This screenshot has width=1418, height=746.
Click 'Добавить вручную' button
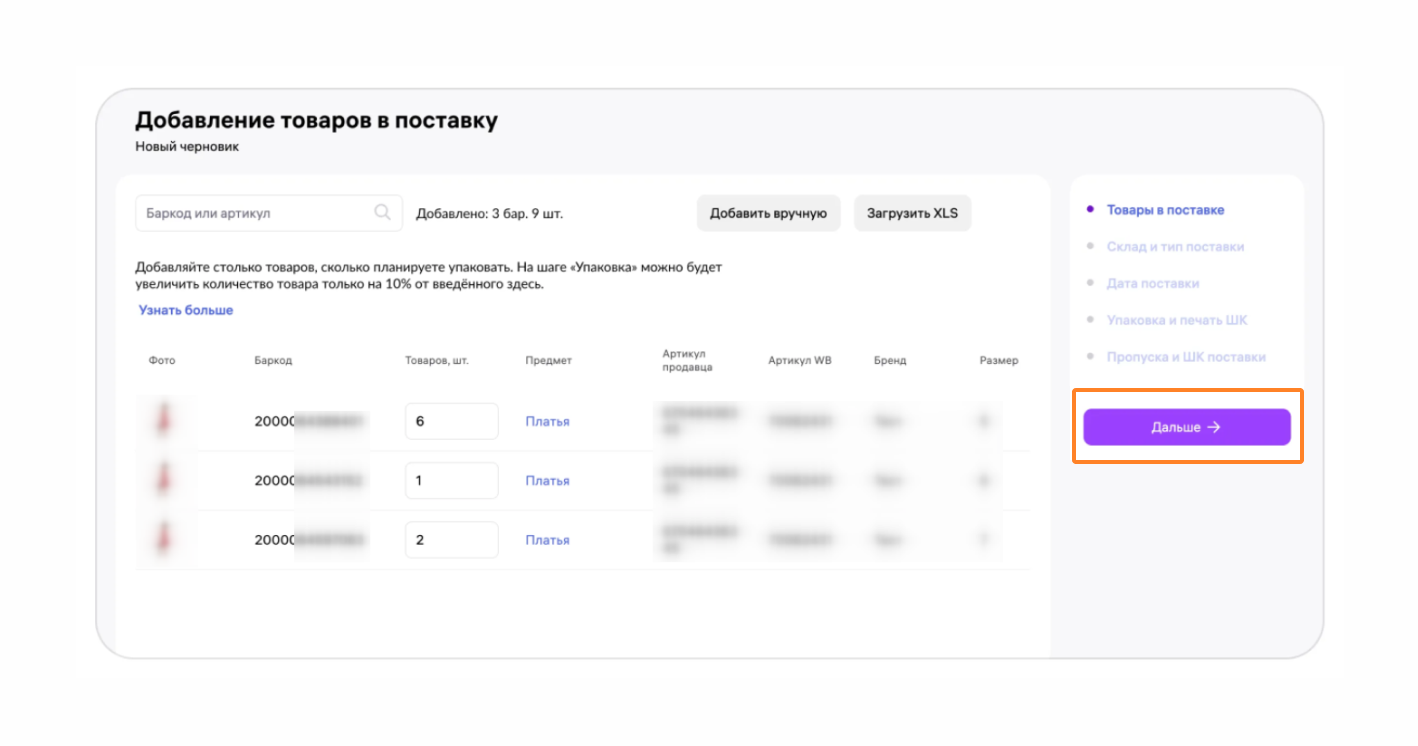(x=768, y=213)
